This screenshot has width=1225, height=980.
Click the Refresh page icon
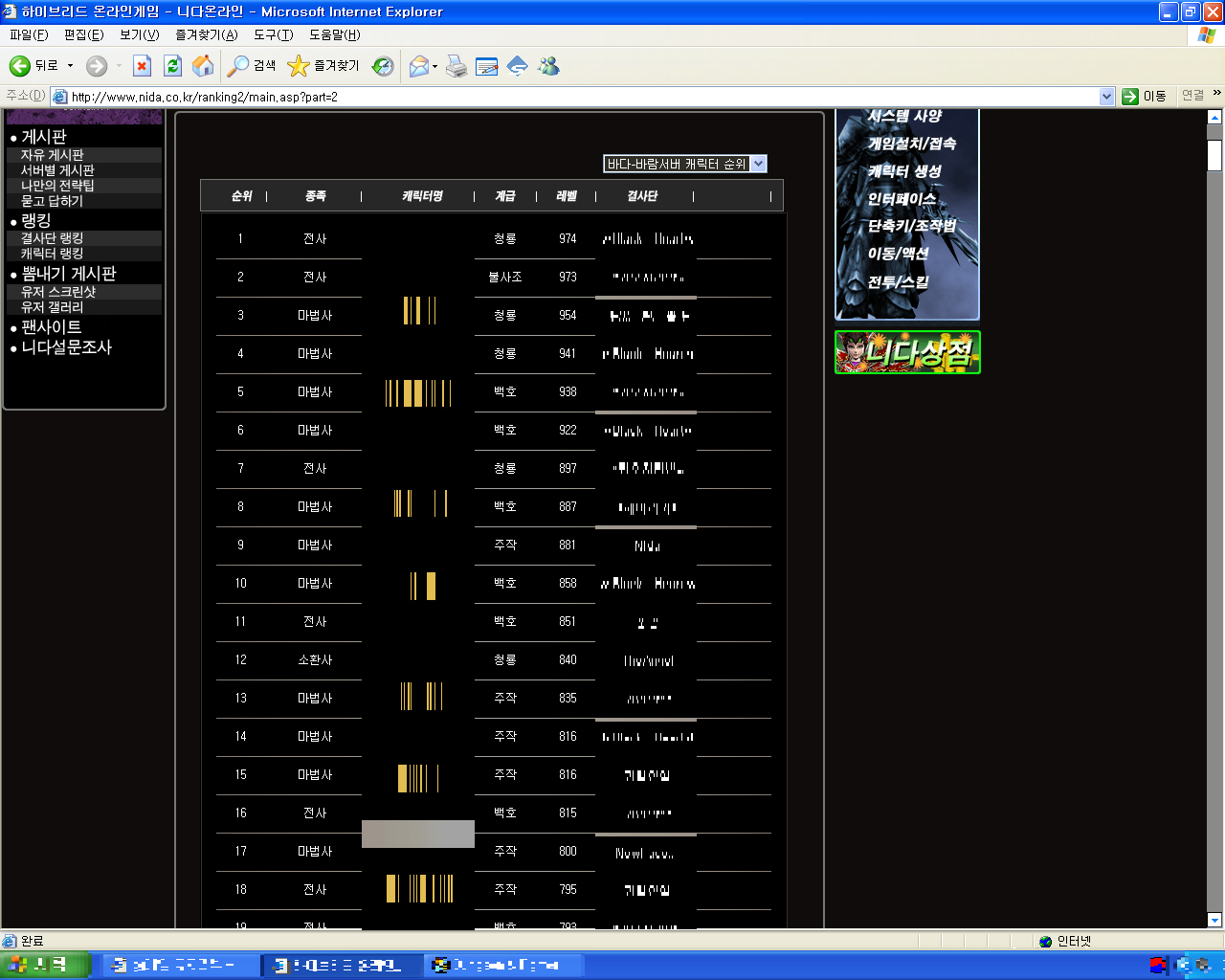tap(172, 66)
